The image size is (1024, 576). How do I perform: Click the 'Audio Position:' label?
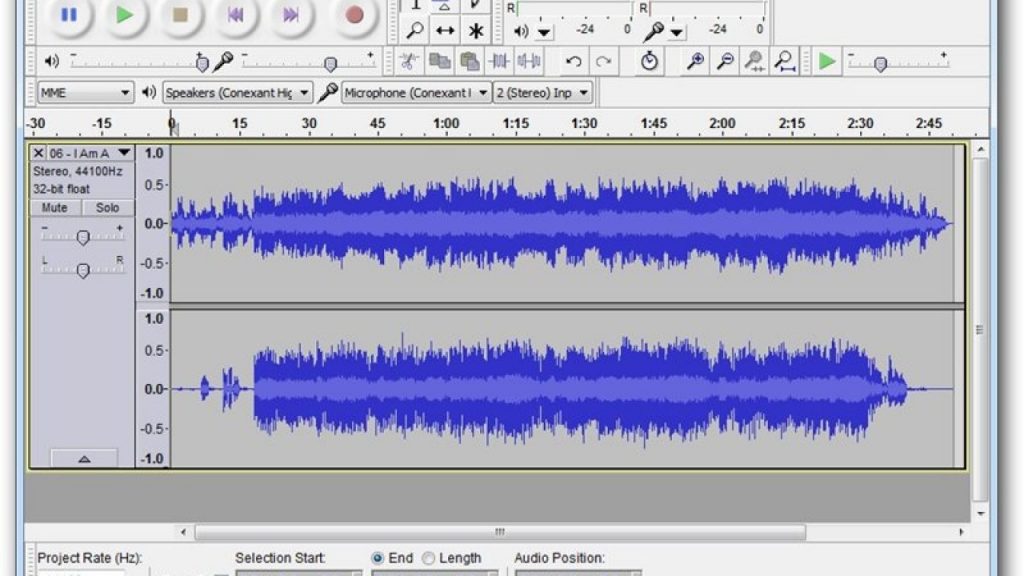[560, 558]
